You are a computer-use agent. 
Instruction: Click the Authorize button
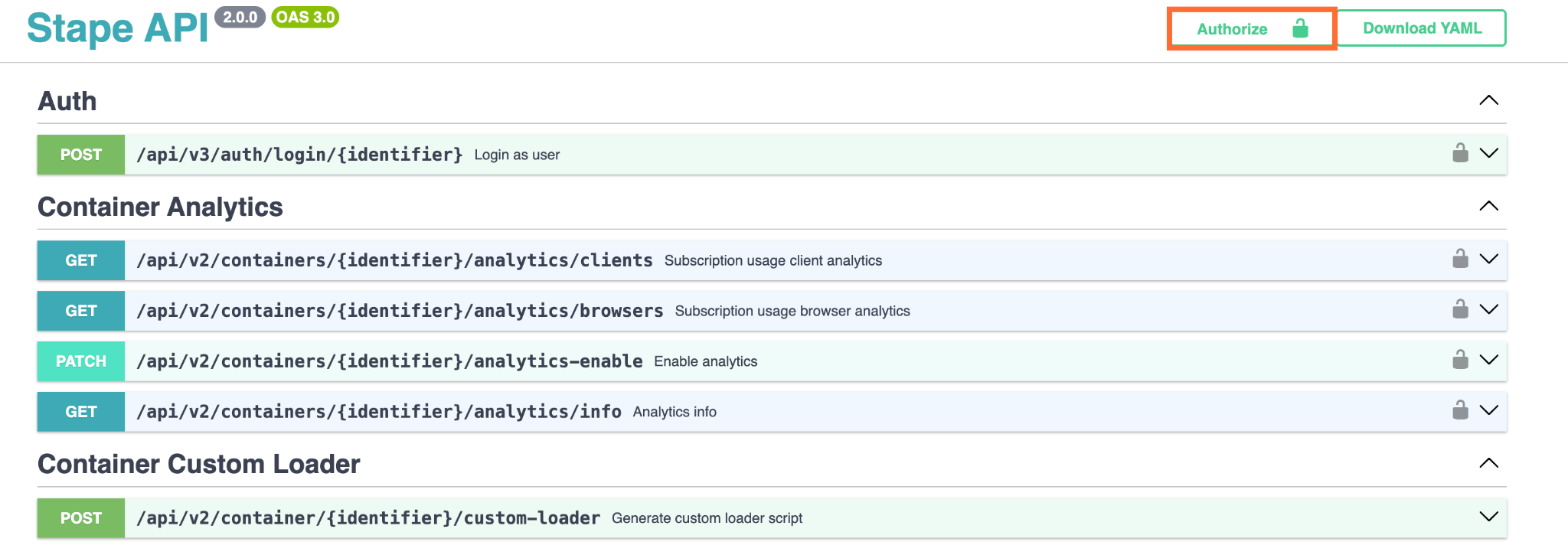[x=1252, y=29]
